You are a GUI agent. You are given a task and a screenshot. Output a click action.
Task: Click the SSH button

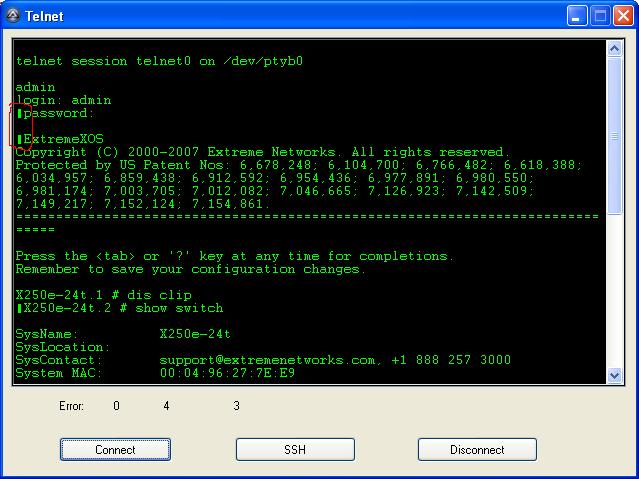click(295, 450)
